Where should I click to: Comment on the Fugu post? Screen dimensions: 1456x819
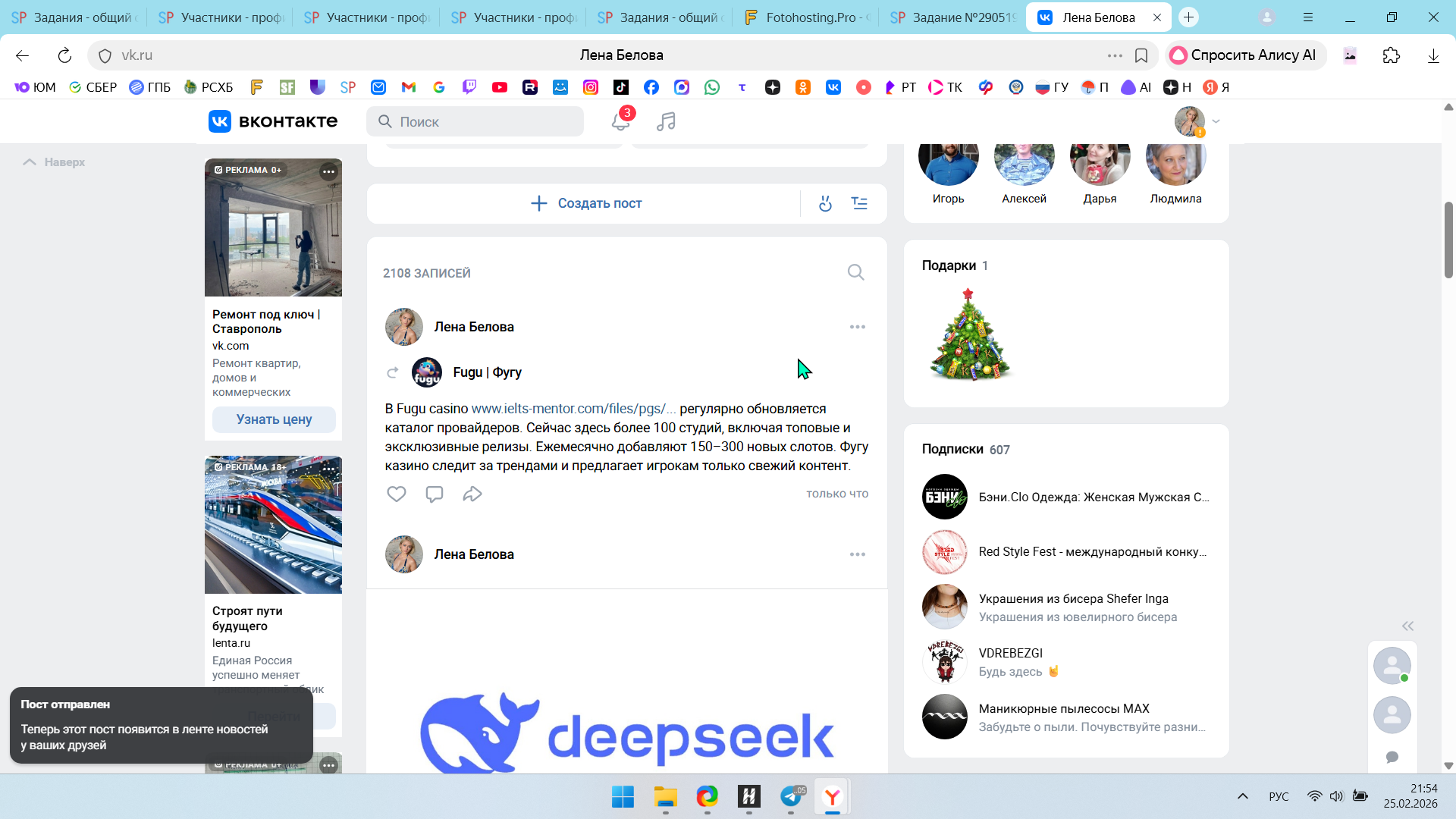pyautogui.click(x=435, y=494)
